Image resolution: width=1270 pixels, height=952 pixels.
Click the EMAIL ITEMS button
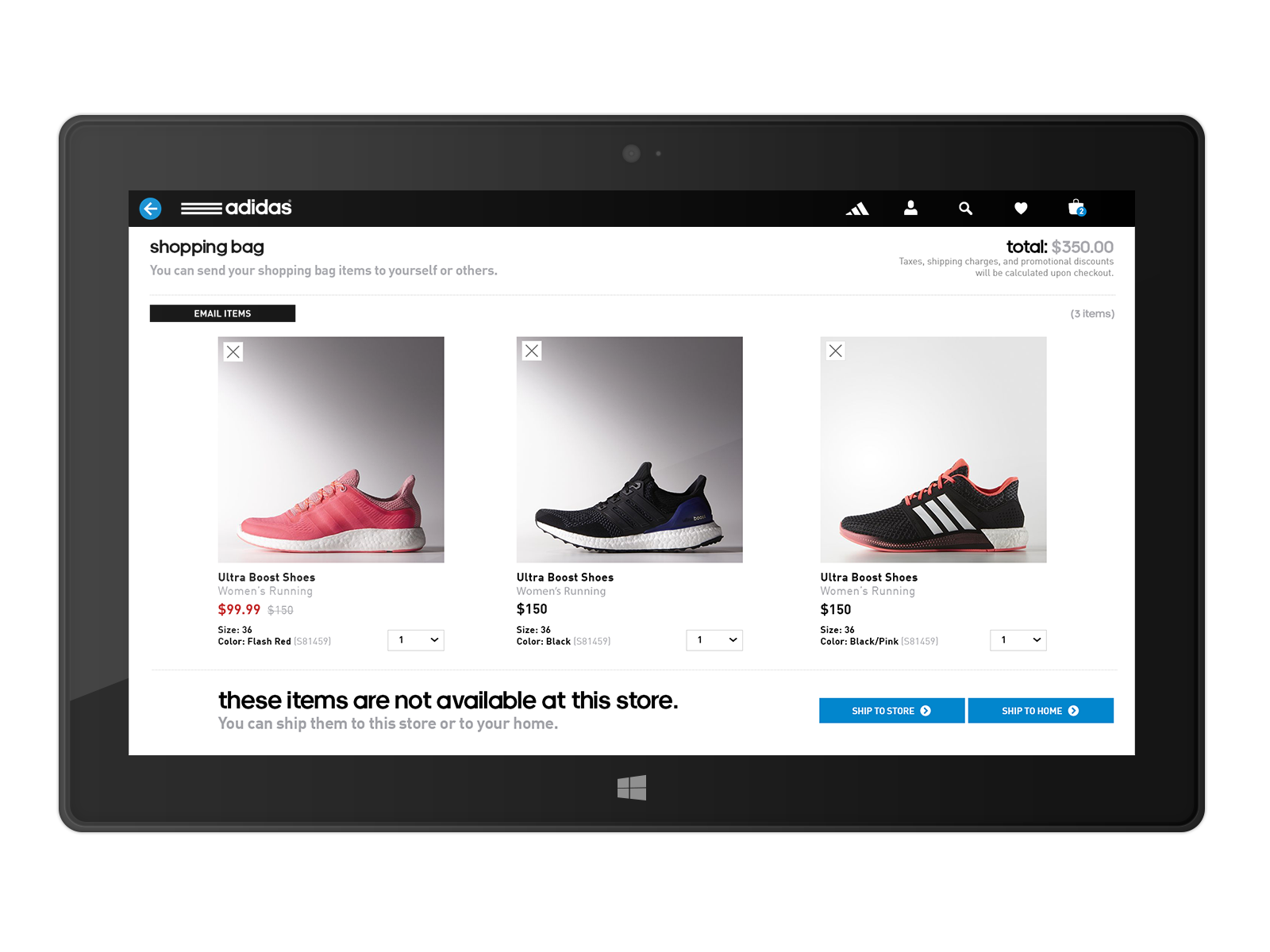[222, 313]
